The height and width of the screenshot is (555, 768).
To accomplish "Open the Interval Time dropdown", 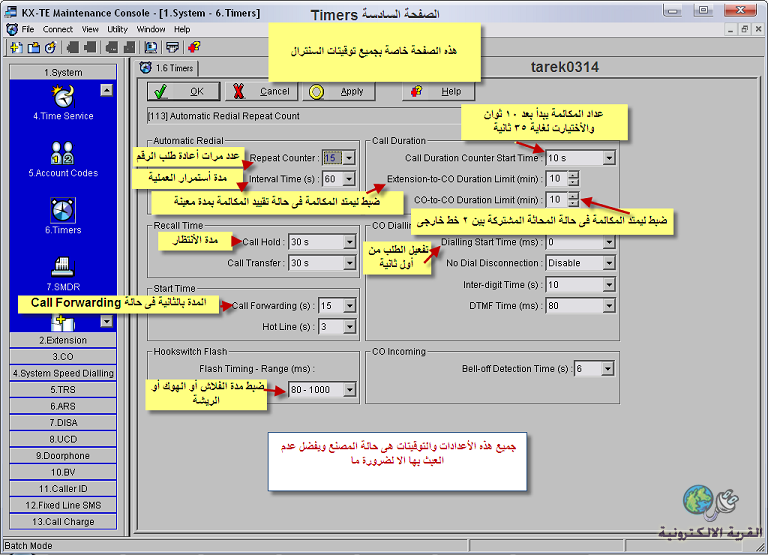I will 349,179.
